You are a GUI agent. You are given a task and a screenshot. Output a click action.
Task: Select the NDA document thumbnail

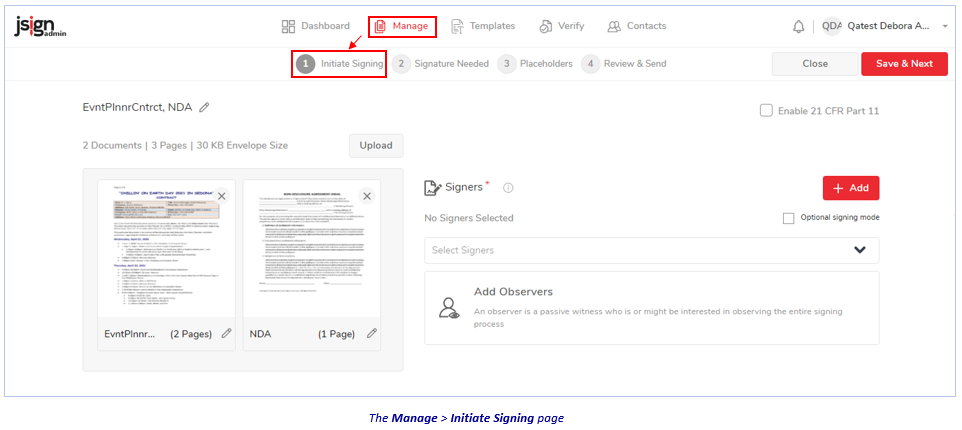311,250
